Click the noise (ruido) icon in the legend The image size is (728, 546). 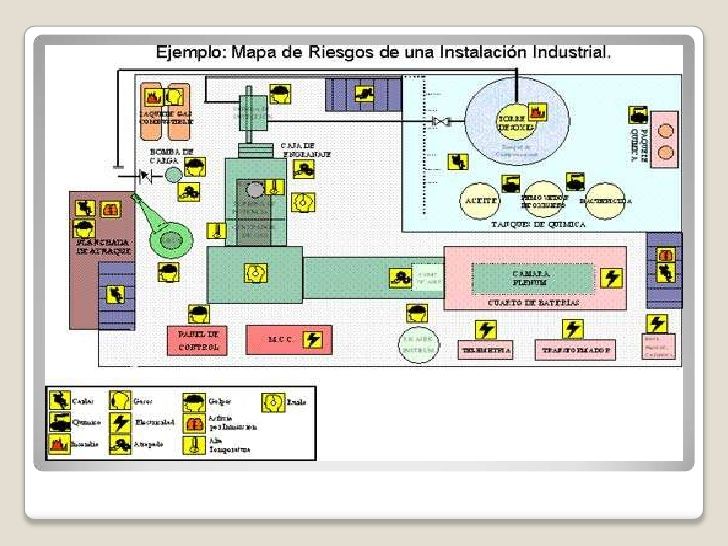click(273, 403)
